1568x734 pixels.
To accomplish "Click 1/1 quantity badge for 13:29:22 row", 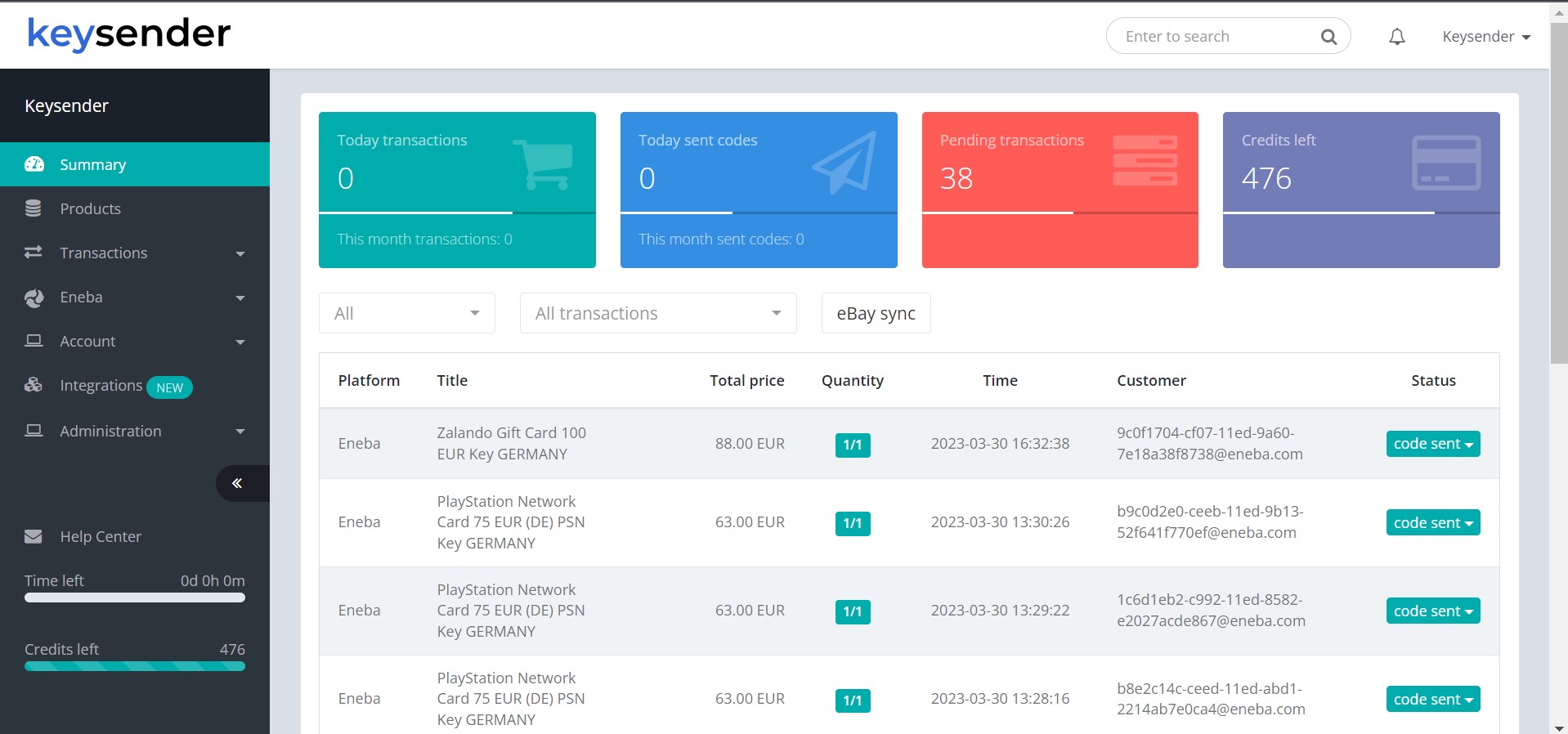I will 853,611.
